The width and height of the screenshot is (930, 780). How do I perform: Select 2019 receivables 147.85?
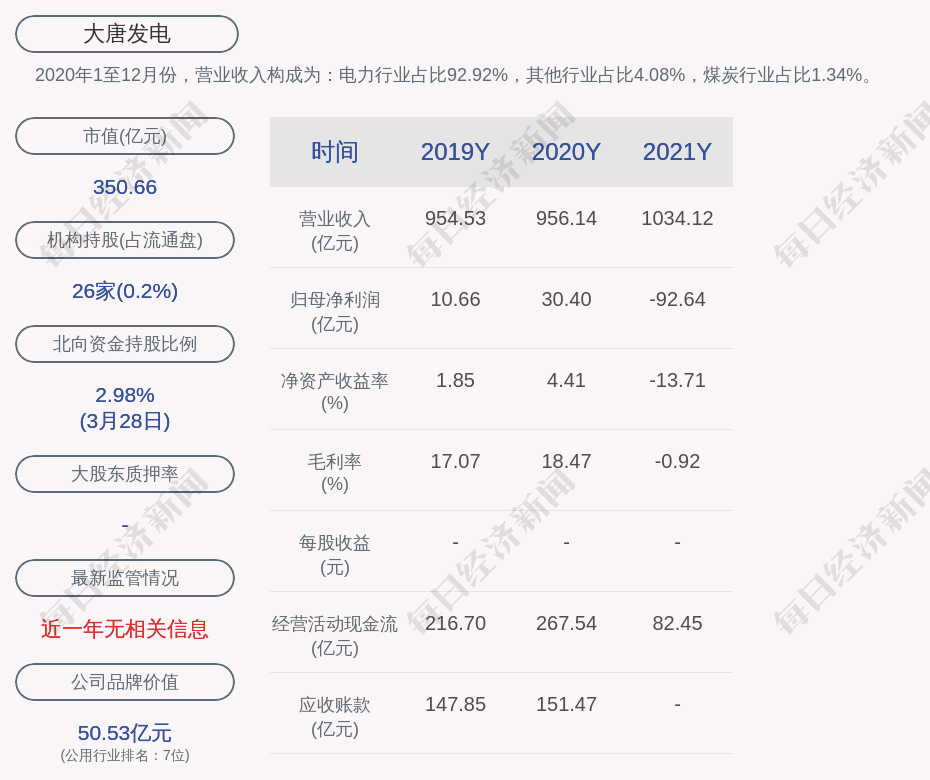click(x=455, y=705)
